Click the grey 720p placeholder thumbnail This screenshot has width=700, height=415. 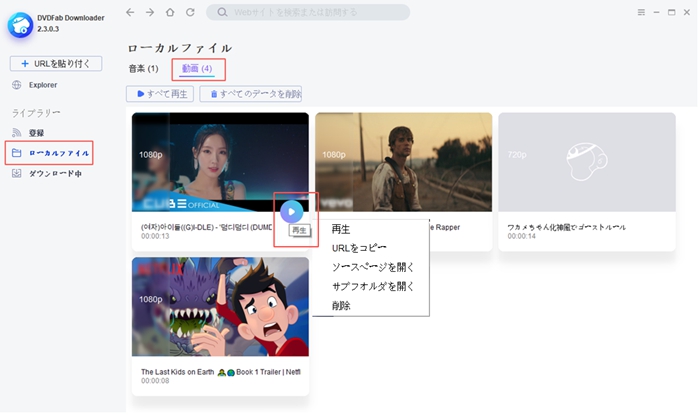point(587,162)
